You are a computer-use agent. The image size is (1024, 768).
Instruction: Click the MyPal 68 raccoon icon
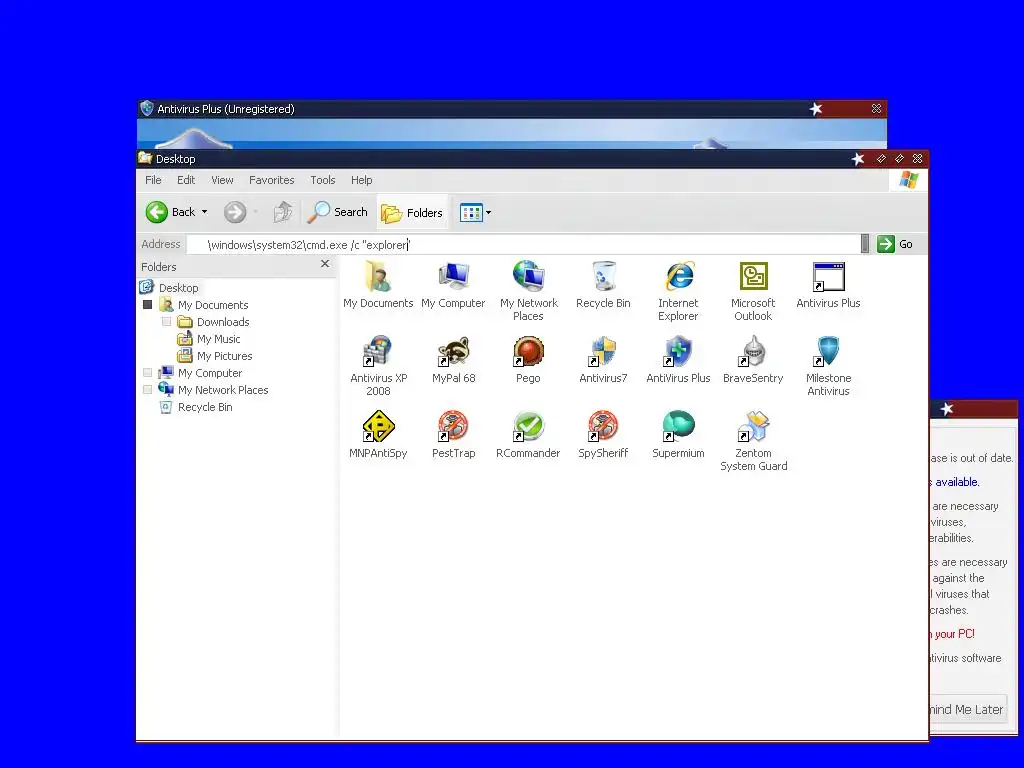(x=453, y=351)
